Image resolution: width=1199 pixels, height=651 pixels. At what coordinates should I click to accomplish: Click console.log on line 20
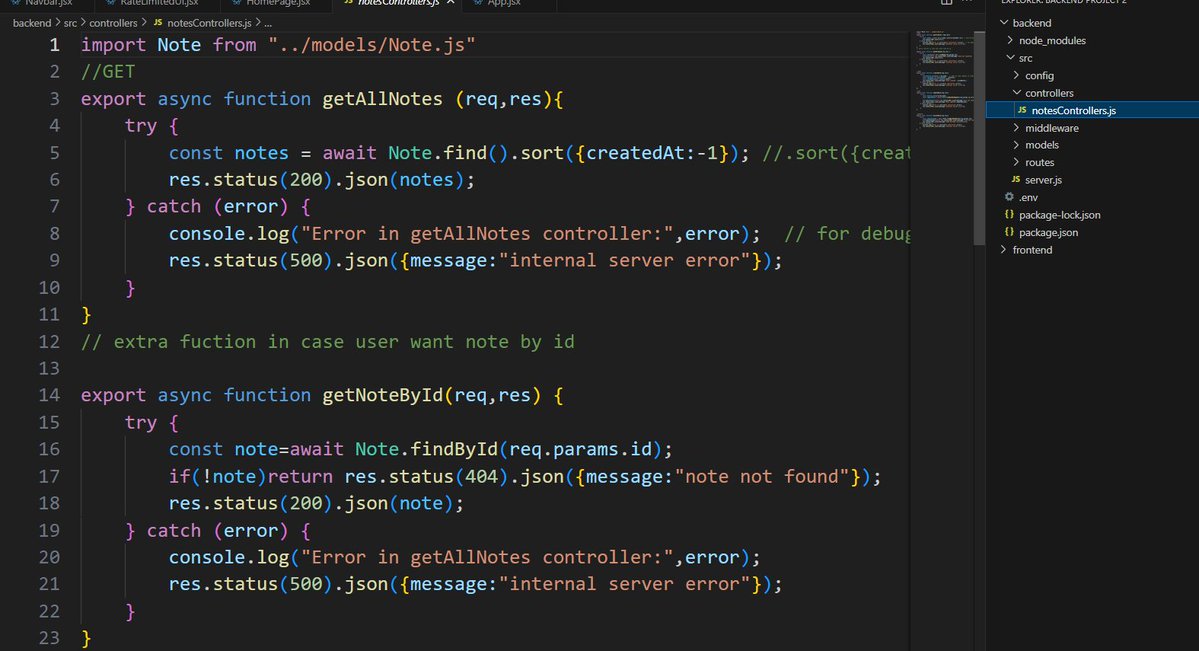click(229, 557)
